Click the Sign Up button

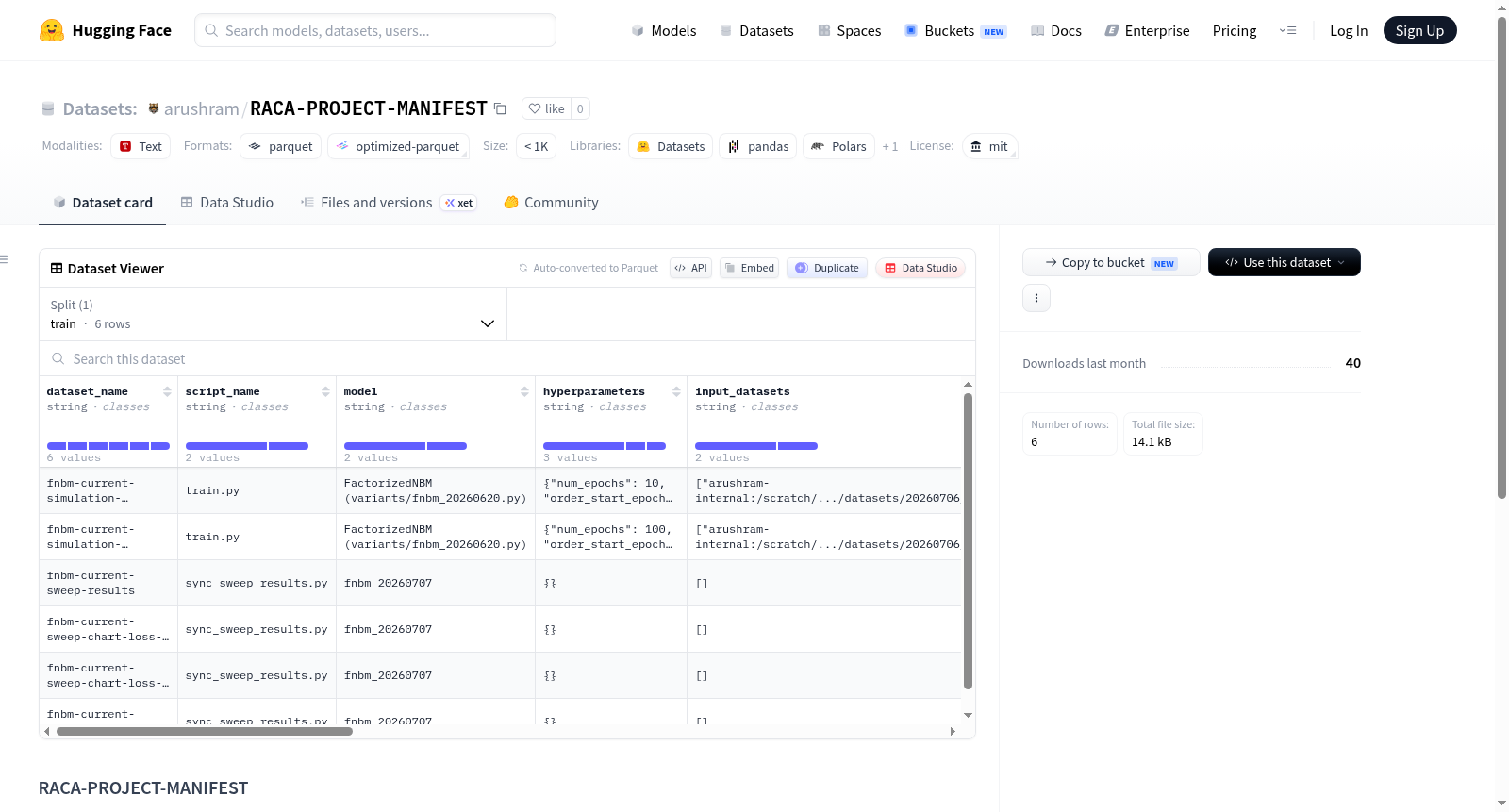(x=1419, y=30)
